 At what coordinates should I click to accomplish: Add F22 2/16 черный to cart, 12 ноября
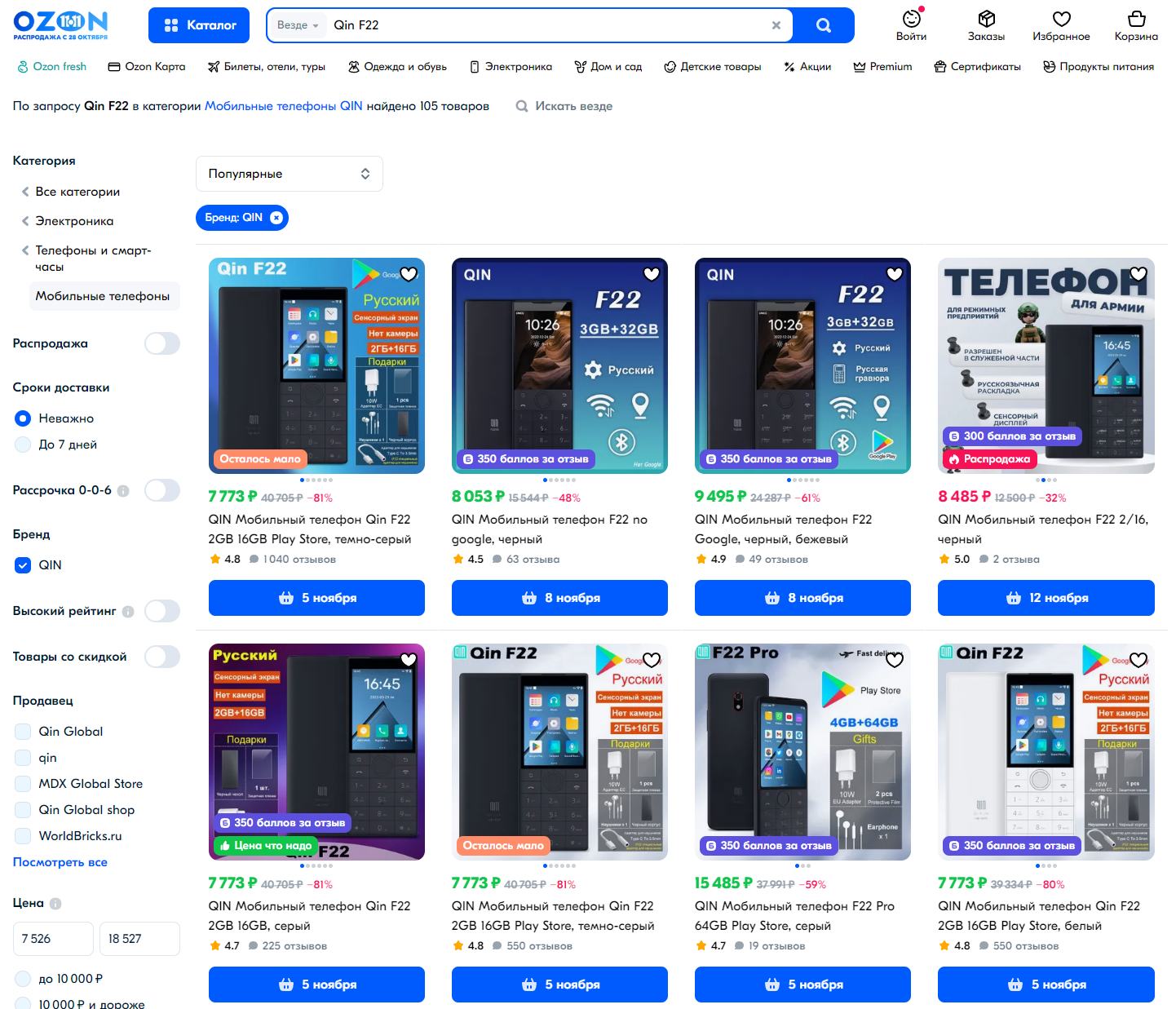pos(1046,598)
